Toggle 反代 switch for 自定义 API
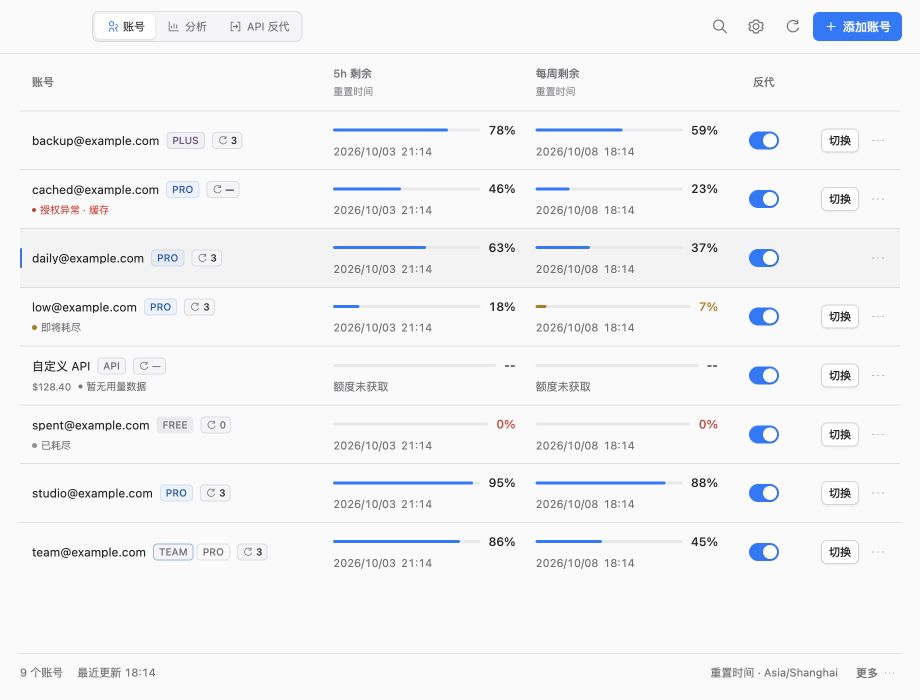920x700 pixels. point(763,376)
